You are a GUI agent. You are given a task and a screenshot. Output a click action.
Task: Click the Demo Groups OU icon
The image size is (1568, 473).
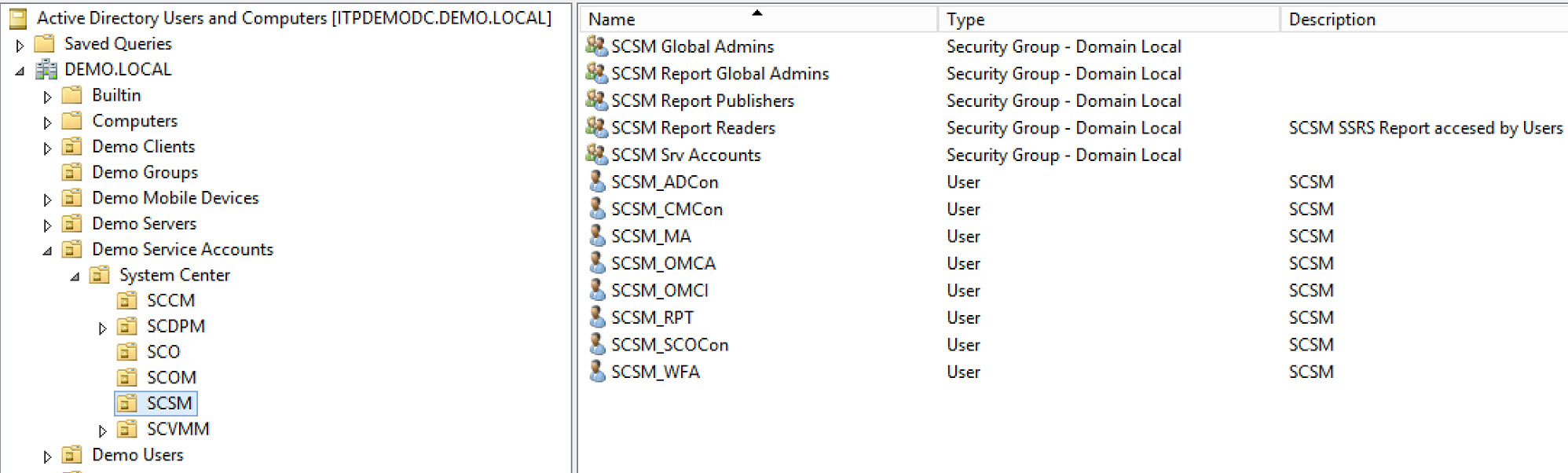click(x=72, y=172)
